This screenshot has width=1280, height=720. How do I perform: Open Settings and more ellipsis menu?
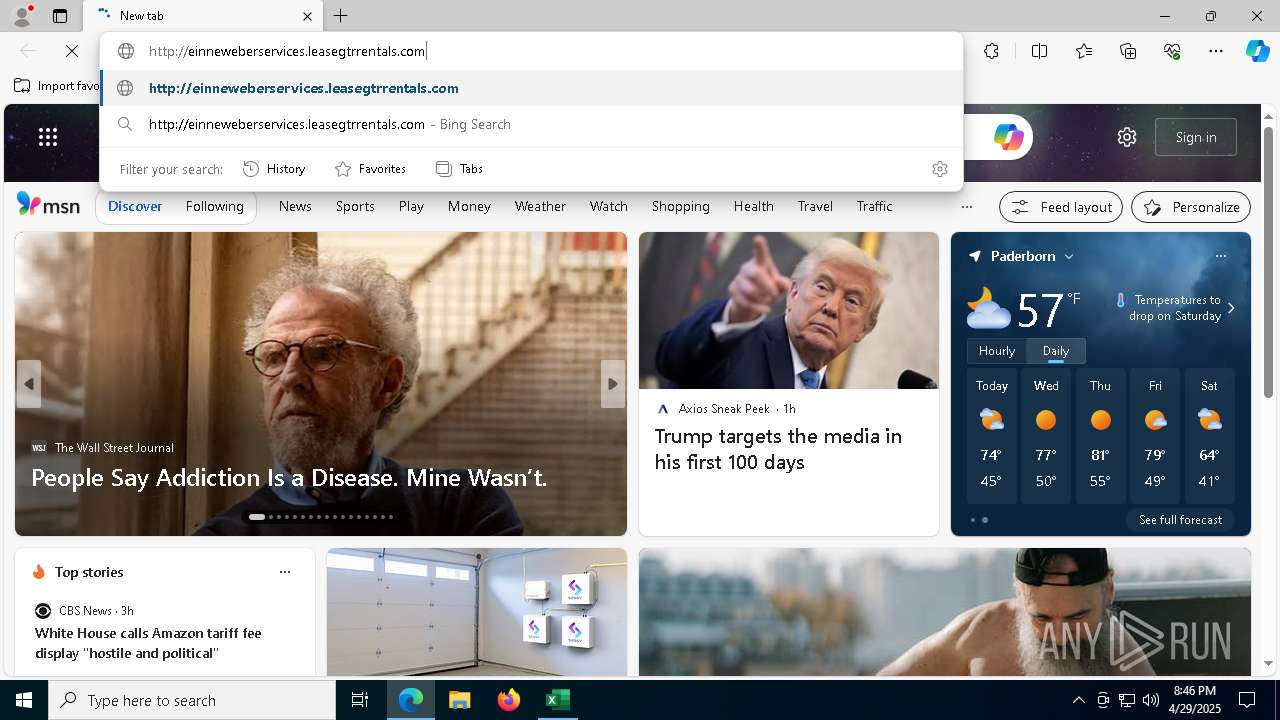tap(1216, 51)
